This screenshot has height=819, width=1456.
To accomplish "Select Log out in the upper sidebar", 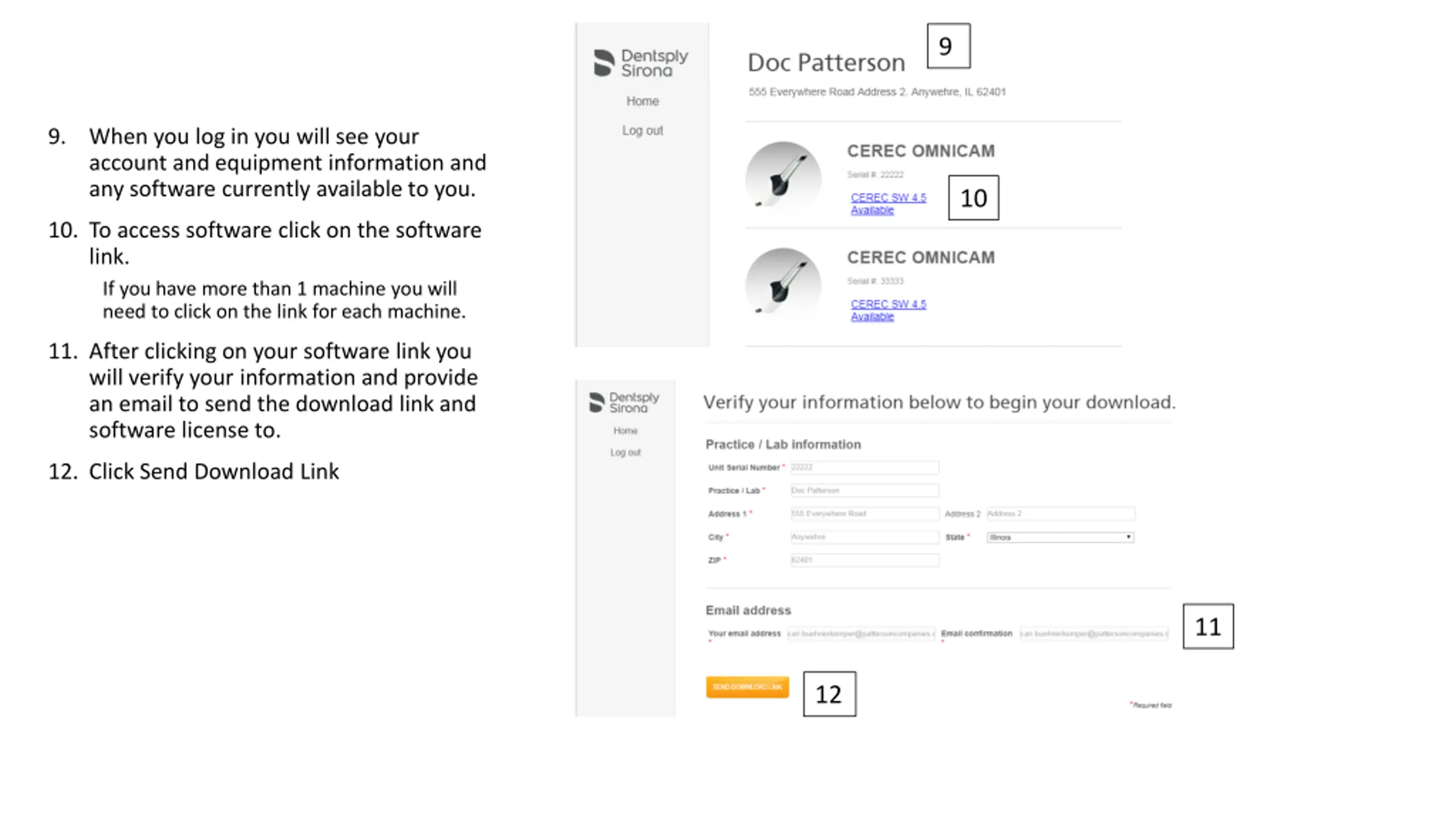I will 642,130.
